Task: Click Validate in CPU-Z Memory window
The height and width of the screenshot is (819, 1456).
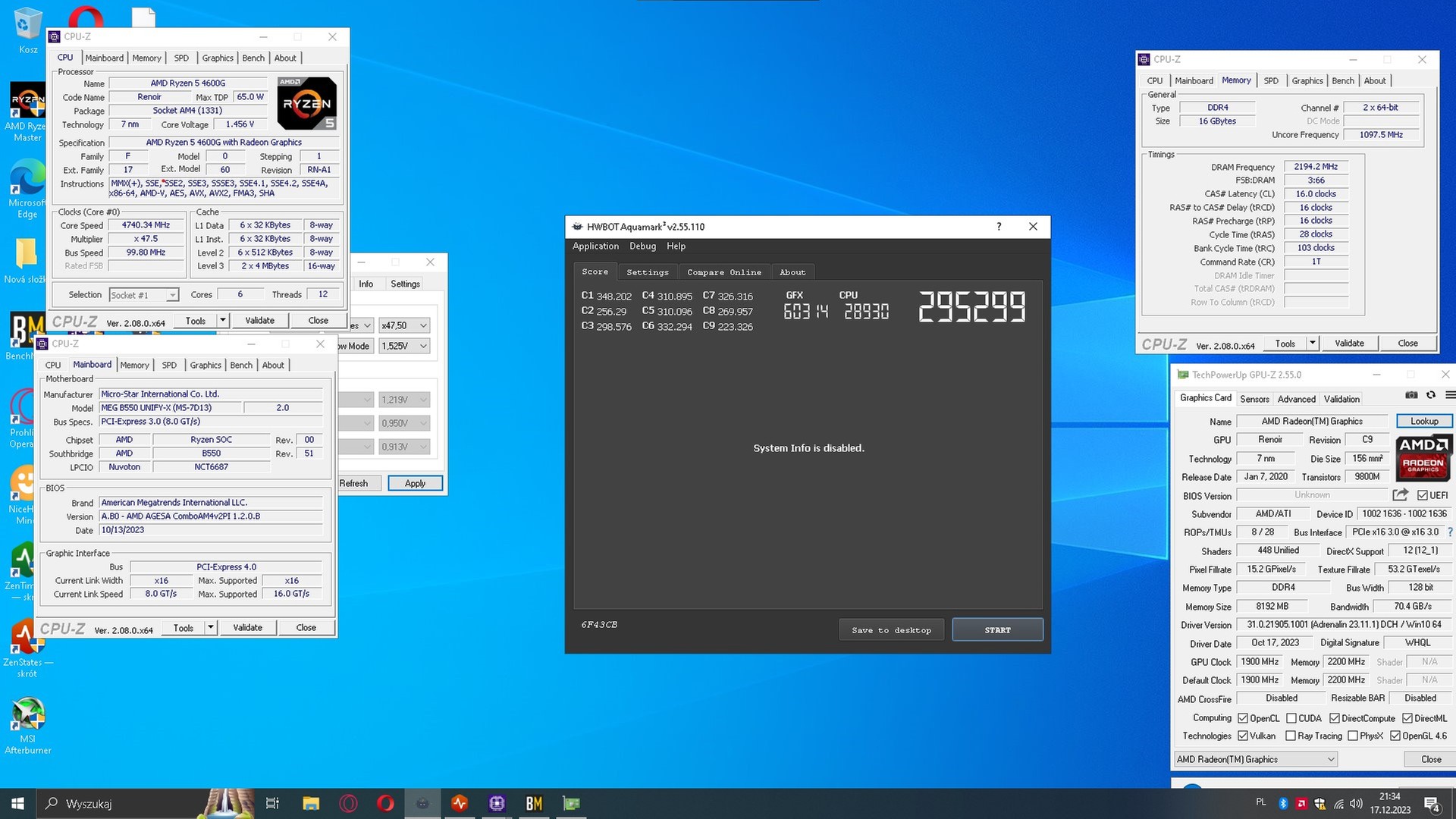Action: [1349, 343]
